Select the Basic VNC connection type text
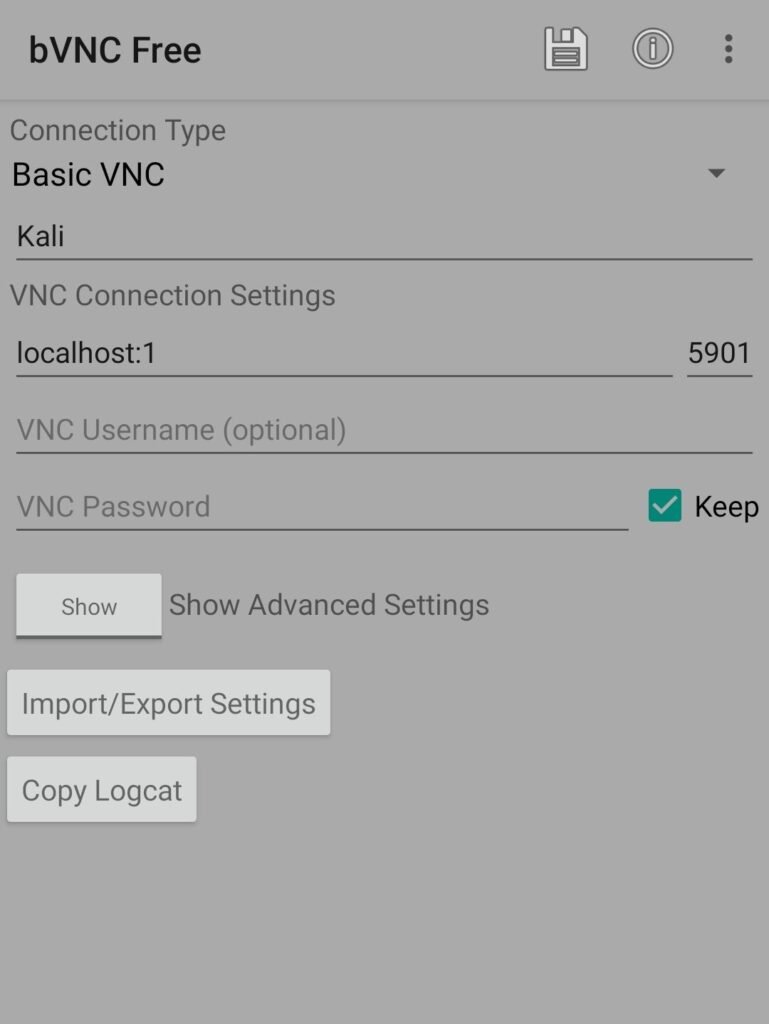This screenshot has height=1024, width=769. tap(88, 174)
